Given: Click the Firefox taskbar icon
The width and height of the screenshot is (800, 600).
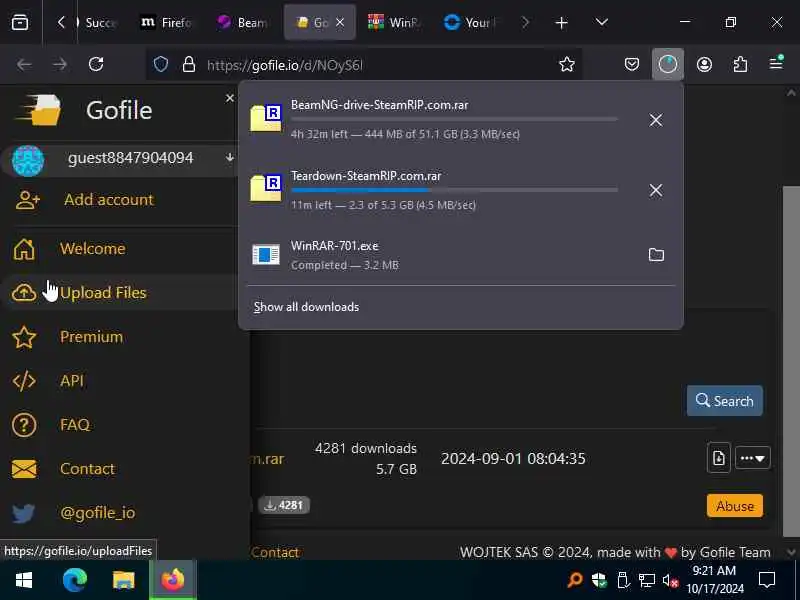Looking at the screenshot, I should point(172,580).
